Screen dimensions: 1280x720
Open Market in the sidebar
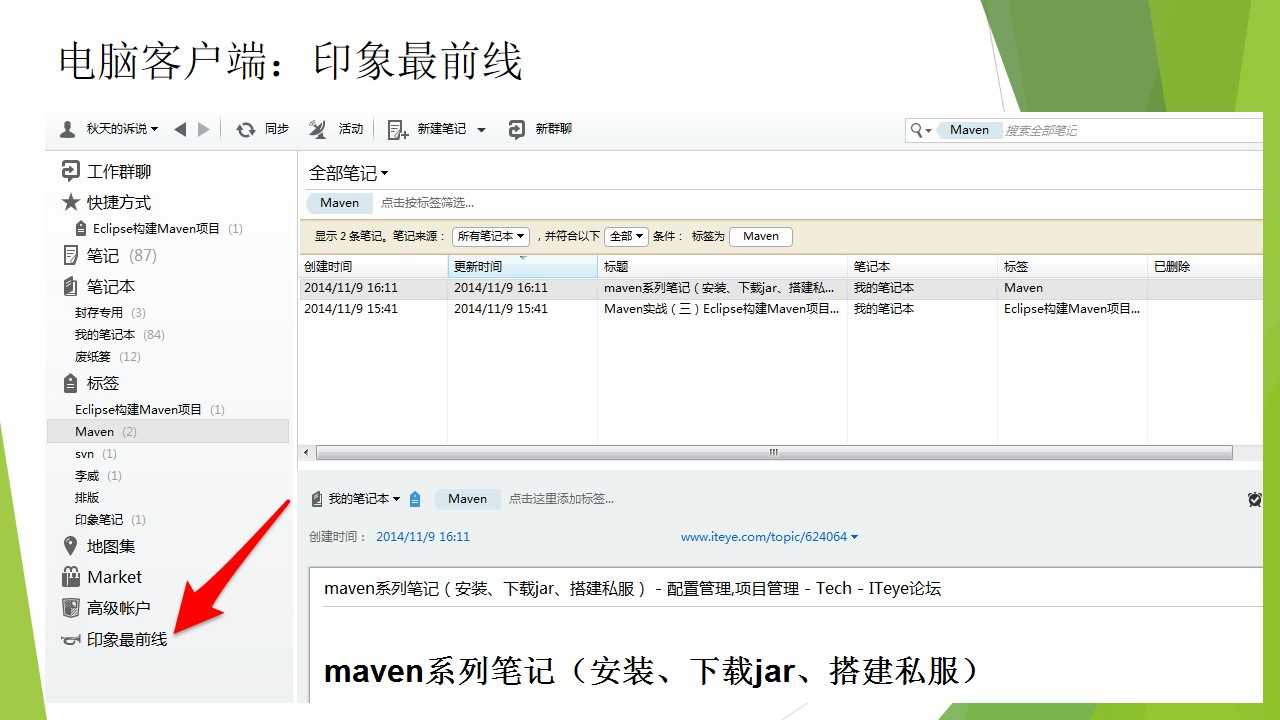point(102,577)
